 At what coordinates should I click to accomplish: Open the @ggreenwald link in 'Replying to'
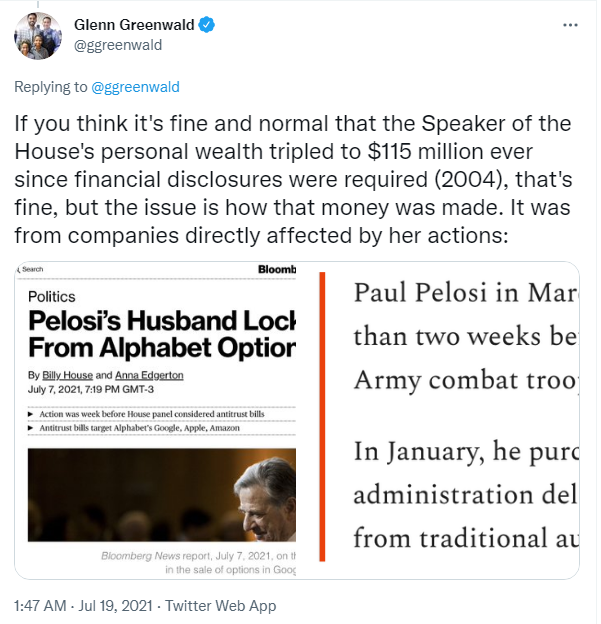pos(135,87)
